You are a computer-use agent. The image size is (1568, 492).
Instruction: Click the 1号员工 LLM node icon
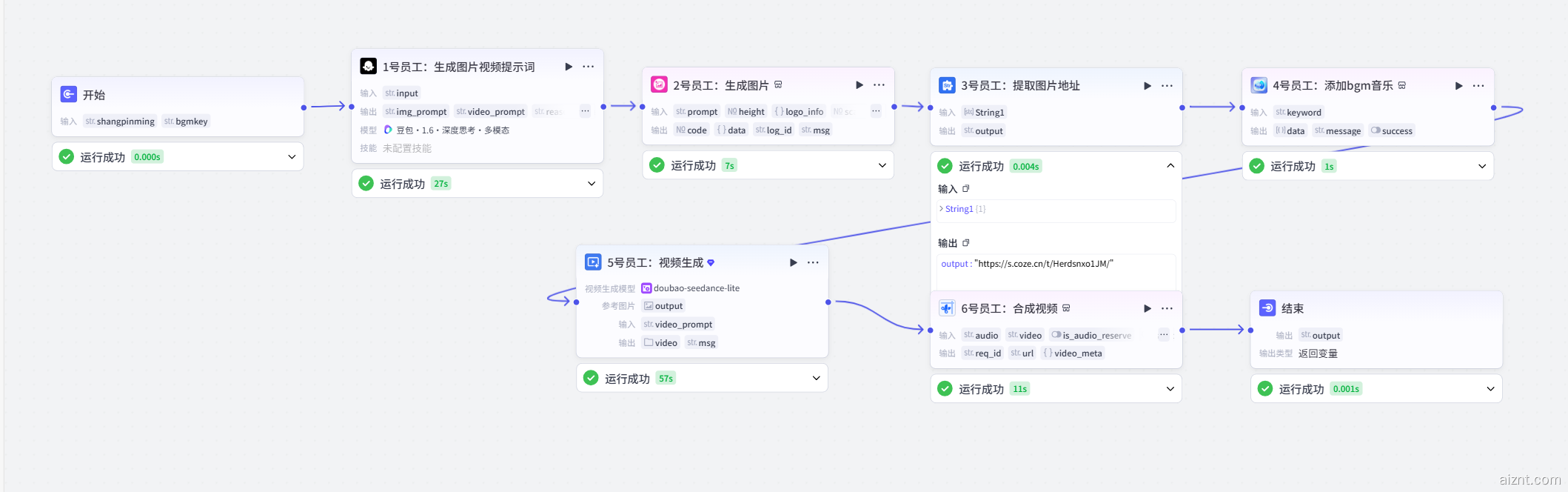368,66
